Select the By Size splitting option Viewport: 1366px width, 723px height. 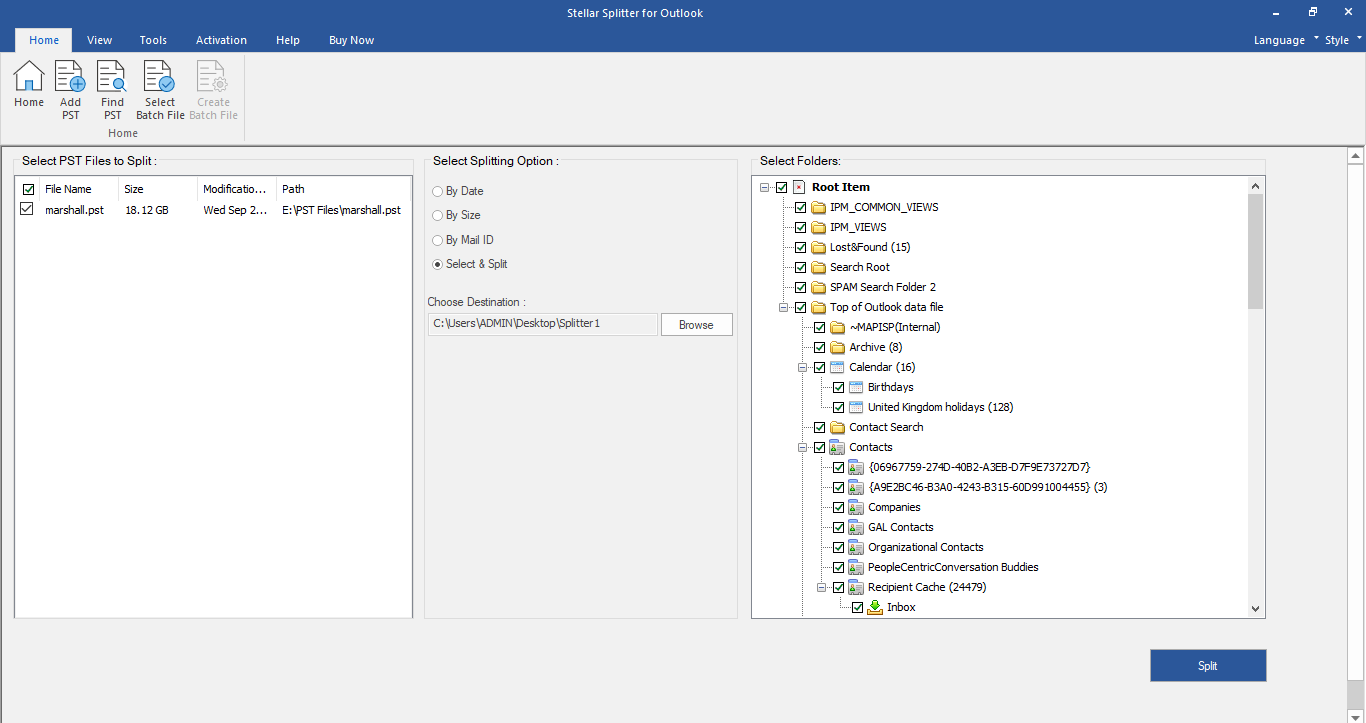coord(437,215)
